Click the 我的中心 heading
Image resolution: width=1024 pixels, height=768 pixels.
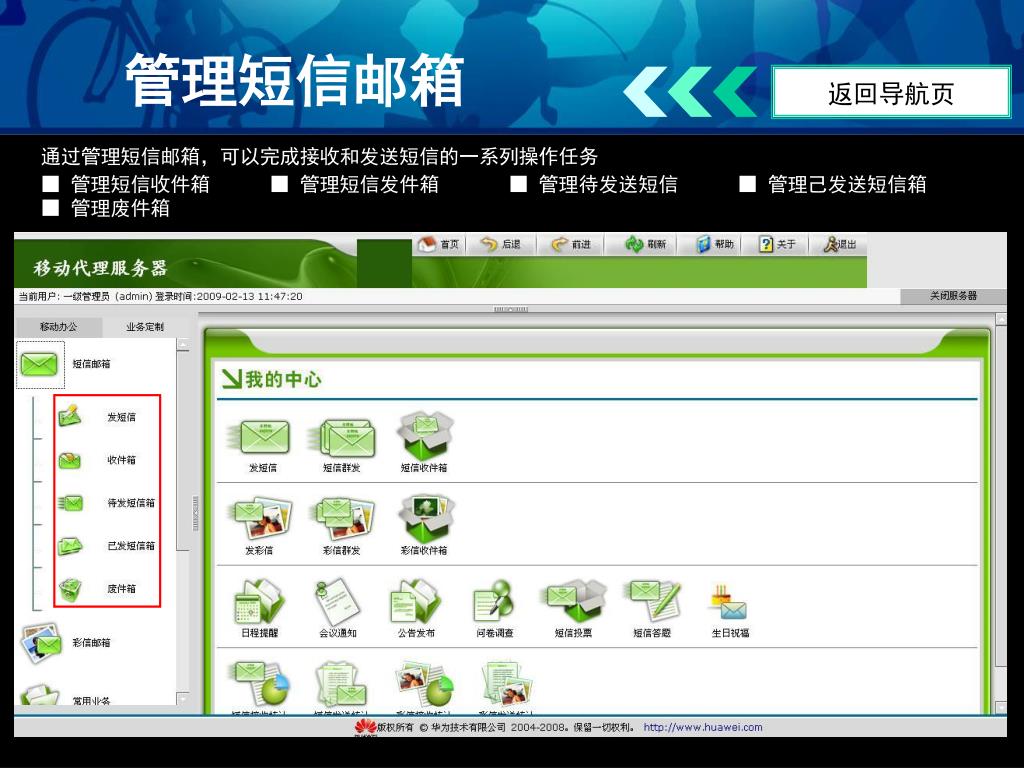click(x=272, y=379)
